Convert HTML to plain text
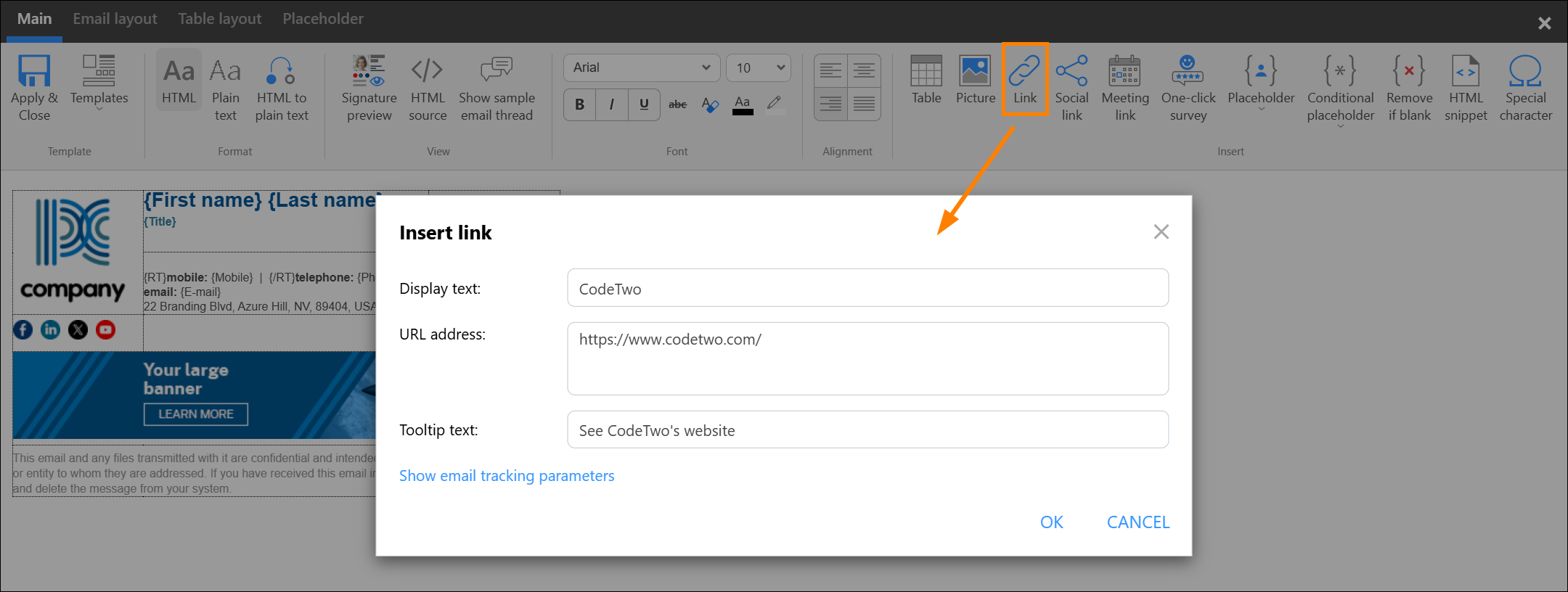This screenshot has width=1568, height=592. click(282, 89)
